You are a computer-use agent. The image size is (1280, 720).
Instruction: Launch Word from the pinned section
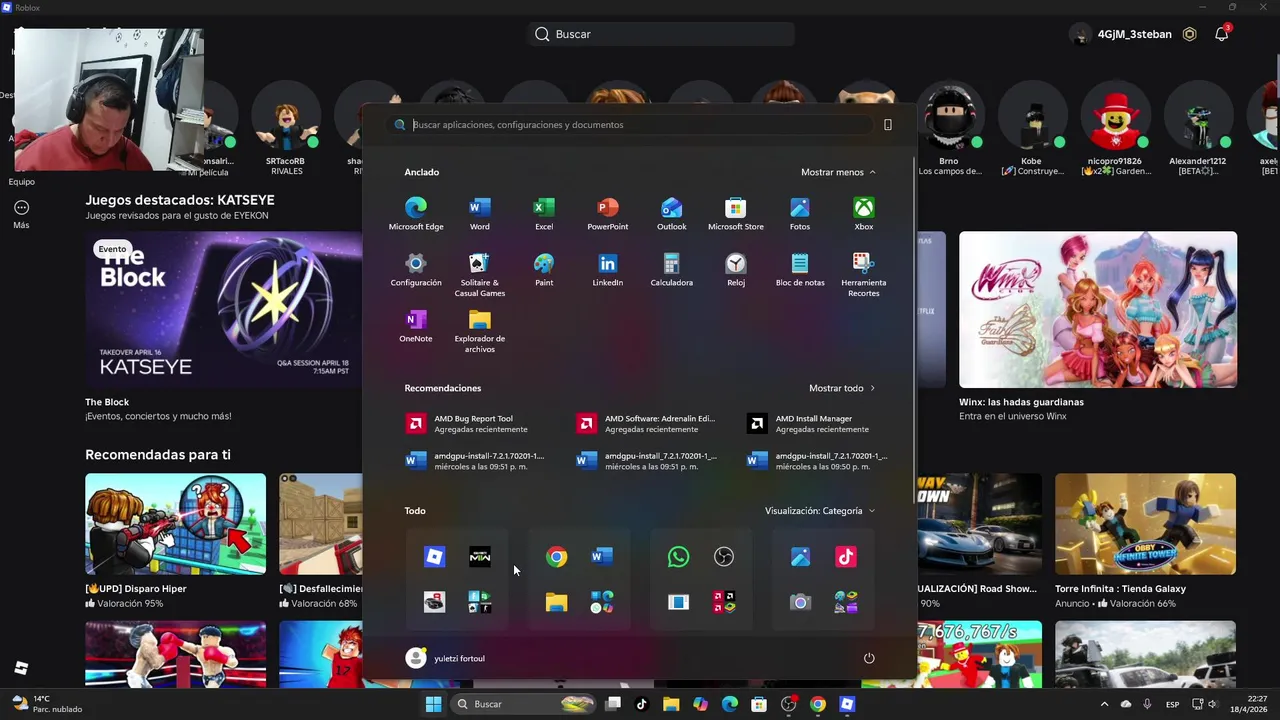[x=480, y=214]
